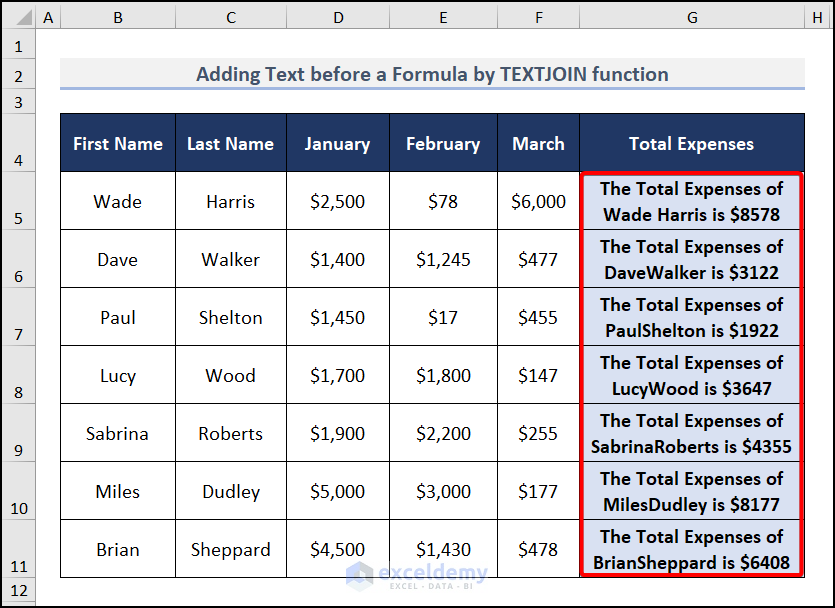The width and height of the screenshot is (835, 608).
Task: Click the First Name header cell
Action: pos(118,144)
